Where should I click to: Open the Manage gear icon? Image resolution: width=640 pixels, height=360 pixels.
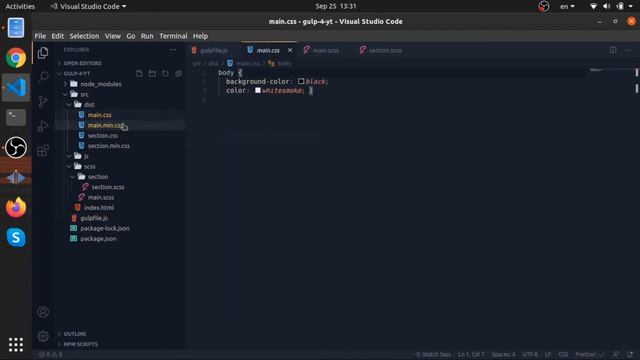click(43, 336)
